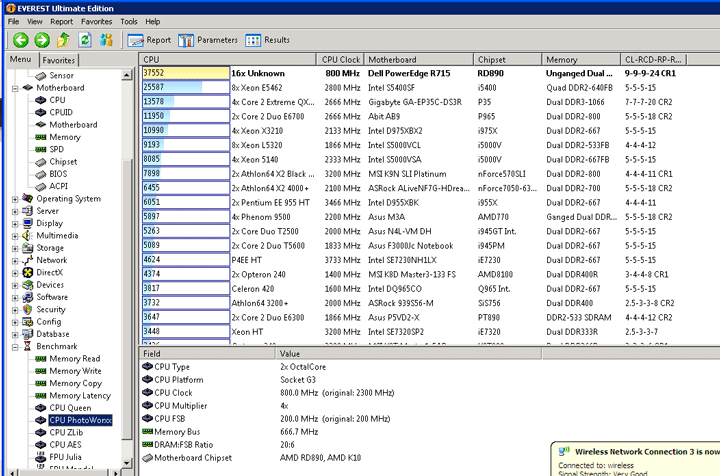Open the Tools menu
Screen dimensions: 720x476
pyautogui.click(x=129, y=22)
